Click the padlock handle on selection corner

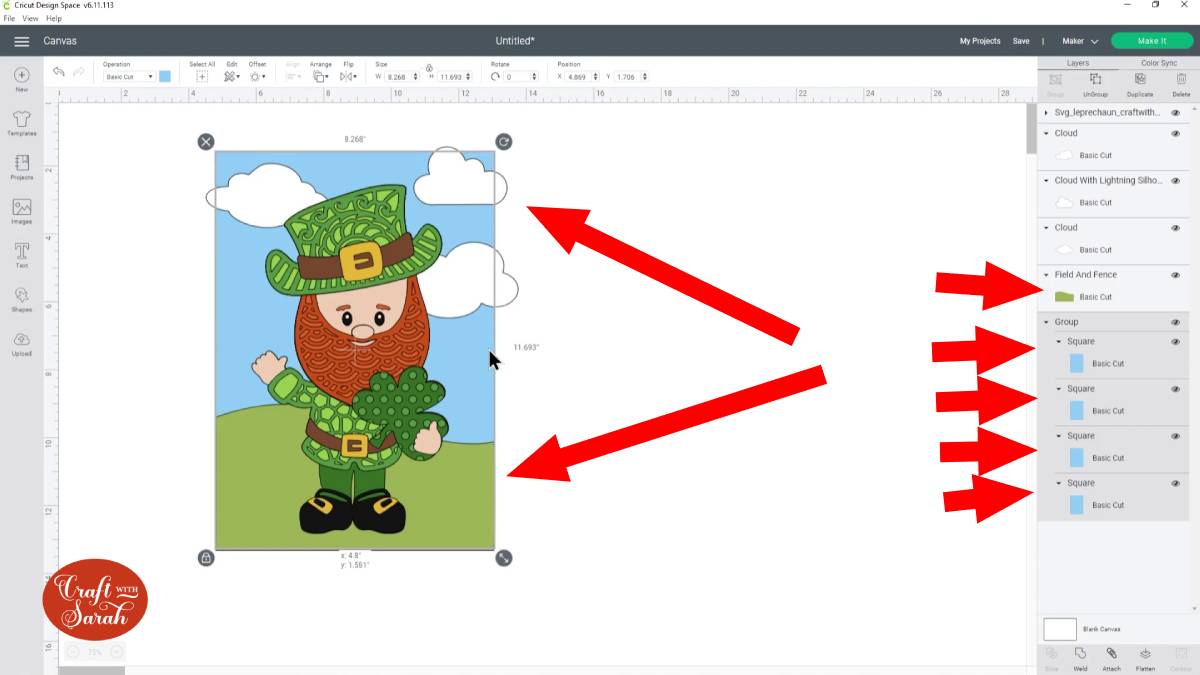coord(206,558)
